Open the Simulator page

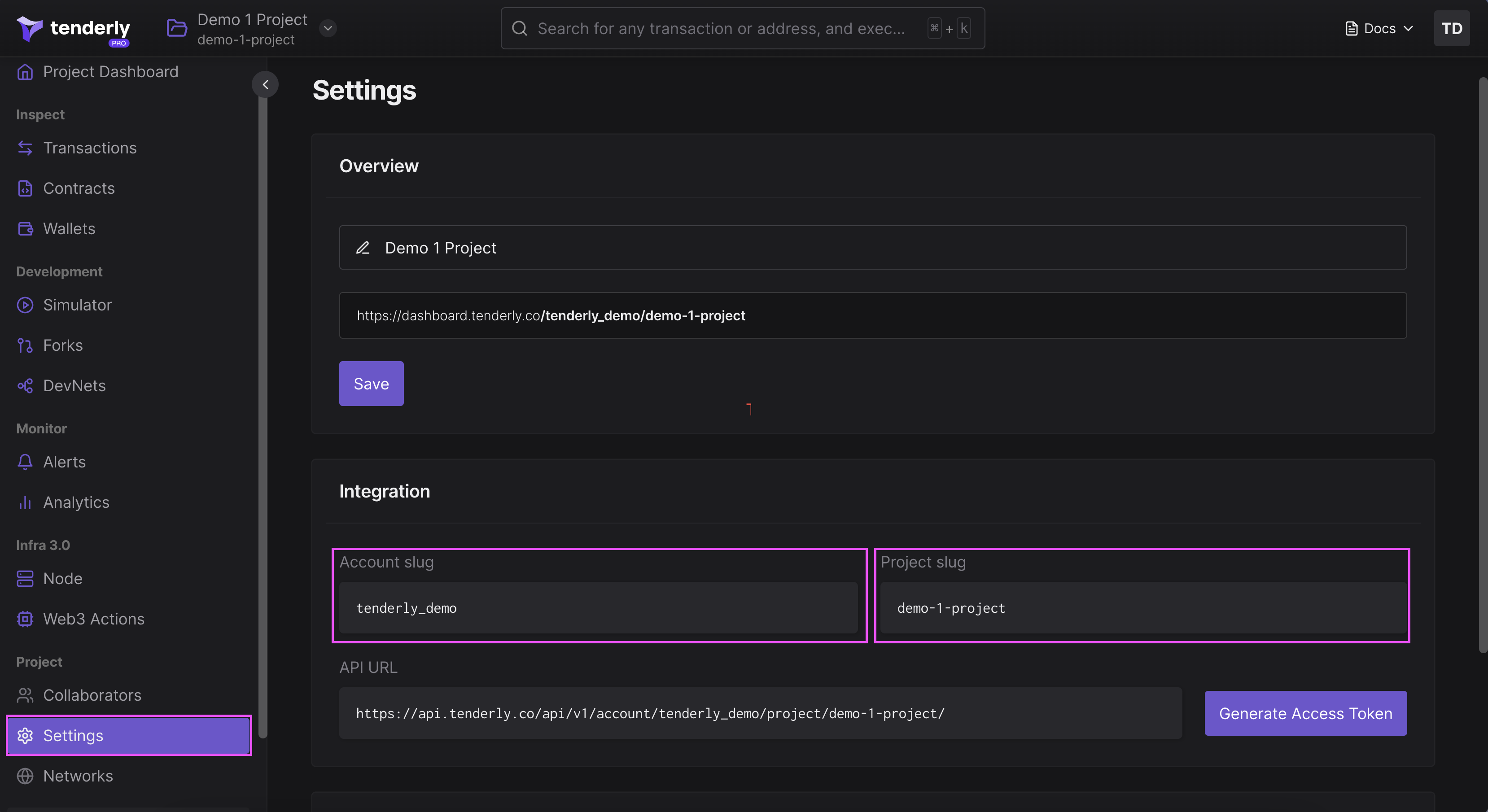(x=77, y=305)
